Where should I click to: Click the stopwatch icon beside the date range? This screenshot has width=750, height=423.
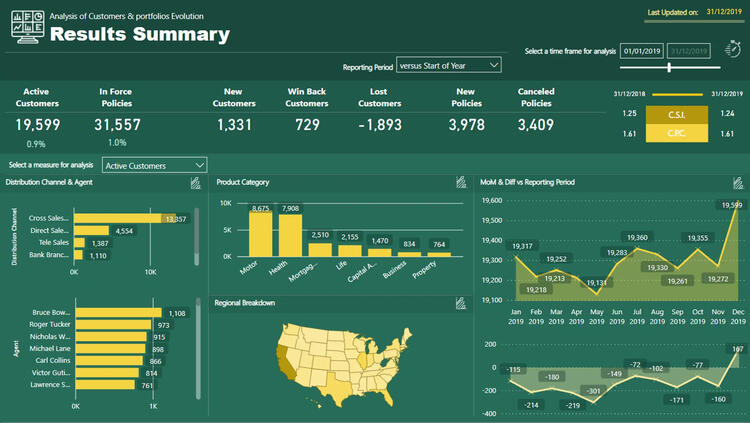[732, 50]
